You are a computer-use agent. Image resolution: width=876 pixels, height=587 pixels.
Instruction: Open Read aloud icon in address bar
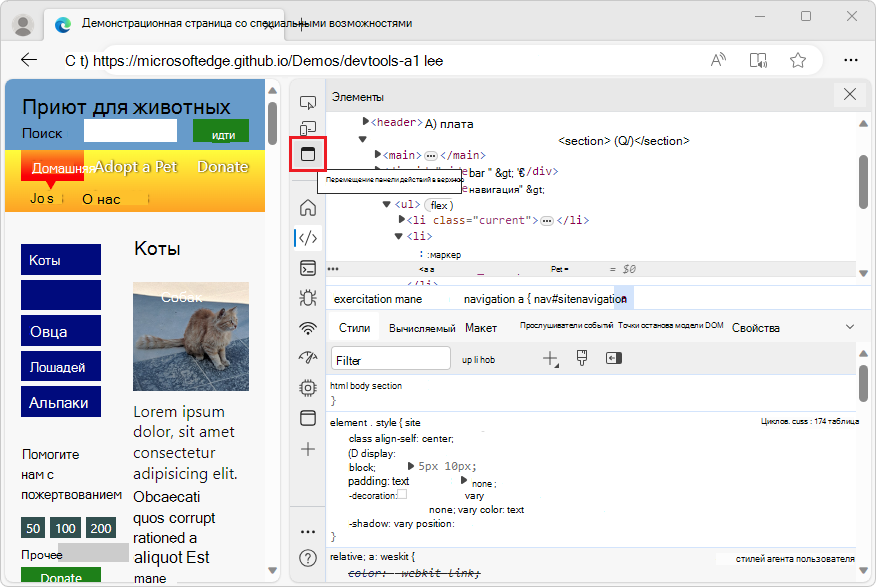(718, 60)
